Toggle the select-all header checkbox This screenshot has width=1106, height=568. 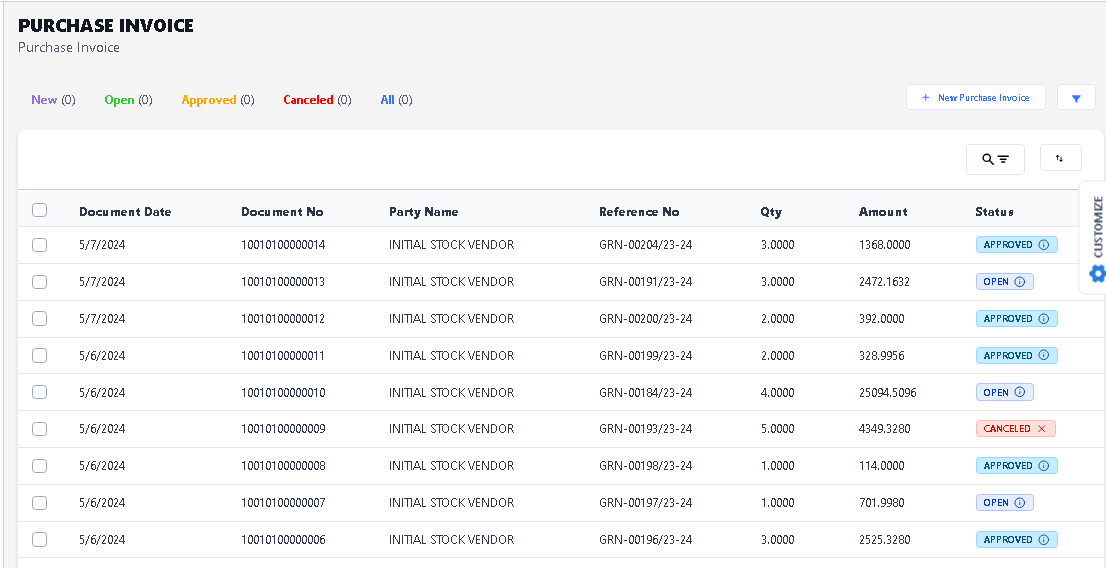point(40,210)
